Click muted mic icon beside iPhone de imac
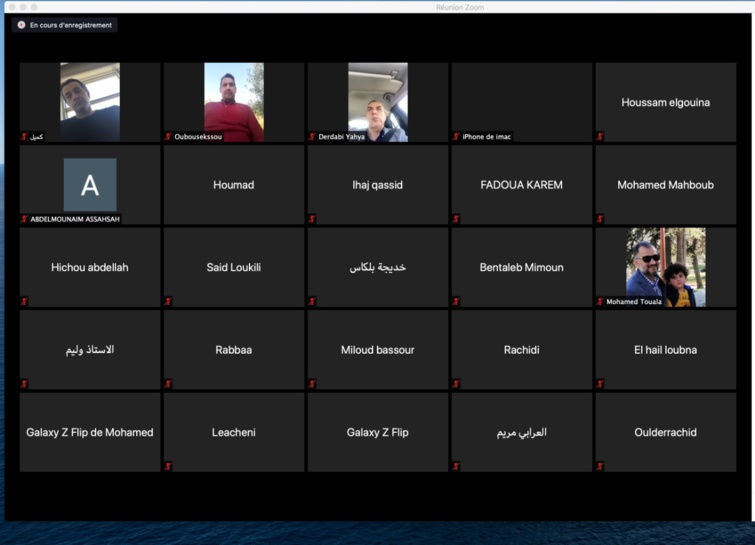 pyautogui.click(x=456, y=137)
